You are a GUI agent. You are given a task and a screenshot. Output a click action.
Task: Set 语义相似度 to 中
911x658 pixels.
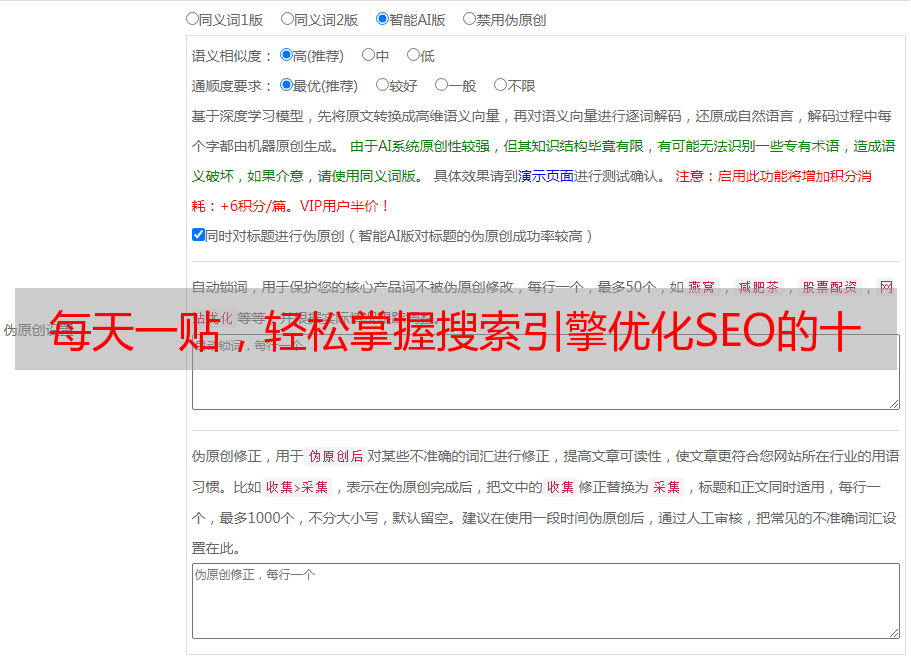368,55
